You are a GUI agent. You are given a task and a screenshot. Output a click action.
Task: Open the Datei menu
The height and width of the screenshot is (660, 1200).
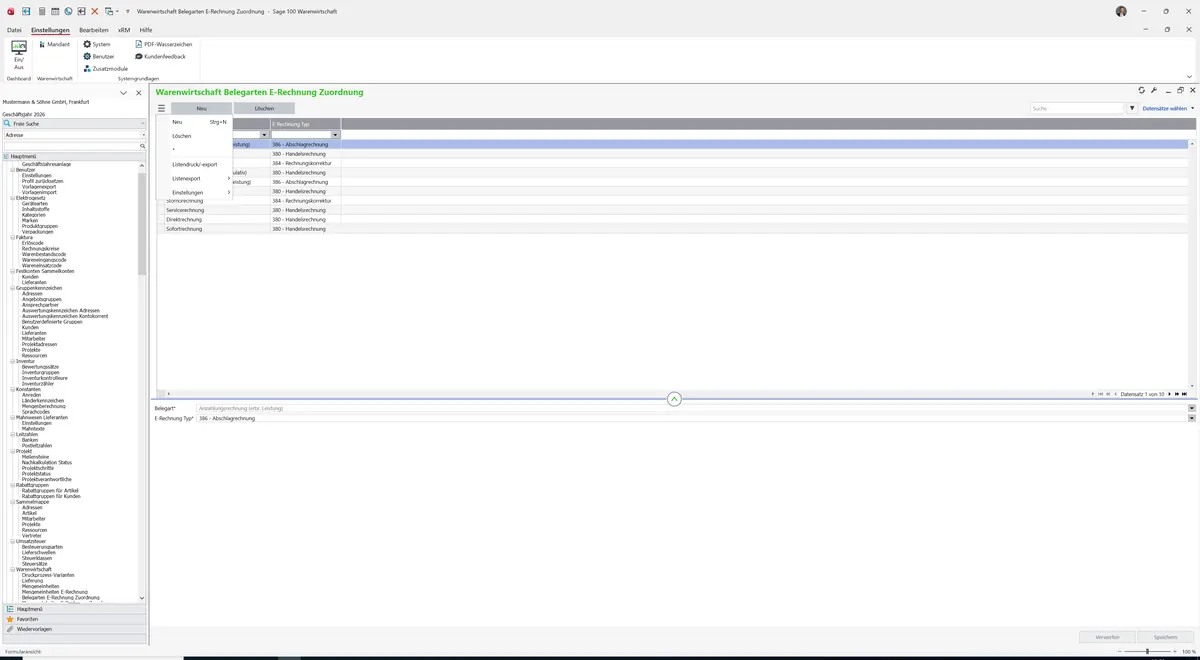click(14, 30)
